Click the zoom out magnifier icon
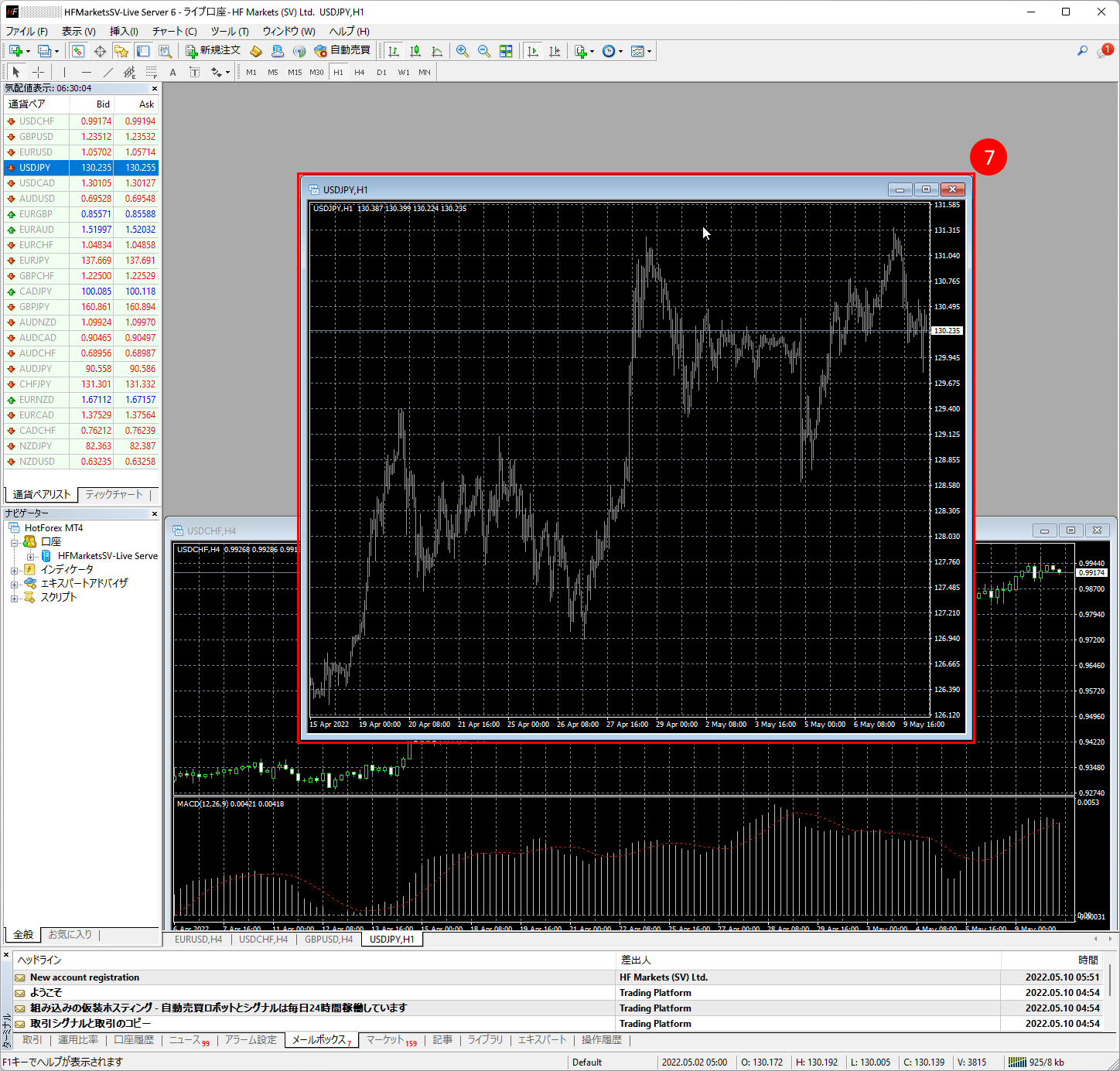The image size is (1120, 1071). [x=483, y=51]
